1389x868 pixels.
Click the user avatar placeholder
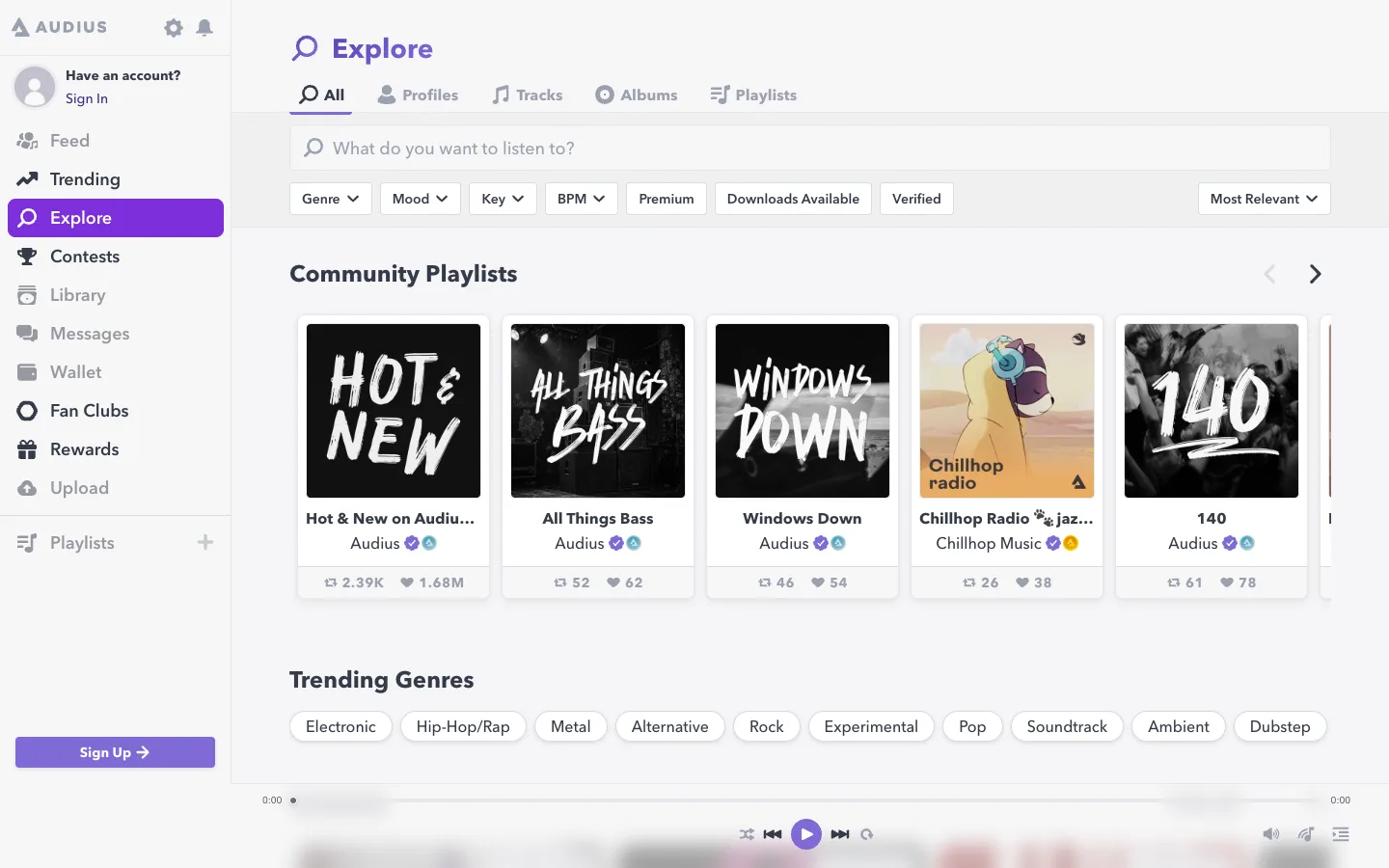tap(35, 87)
